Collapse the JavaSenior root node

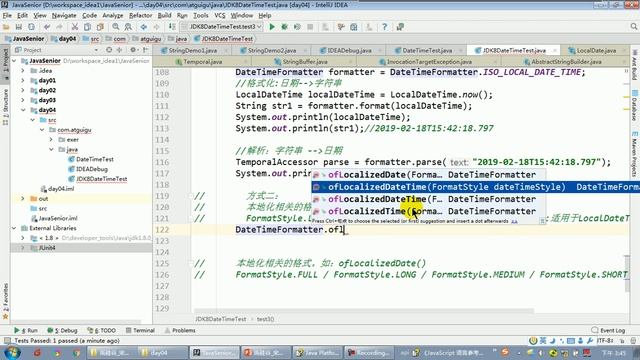[14, 61]
